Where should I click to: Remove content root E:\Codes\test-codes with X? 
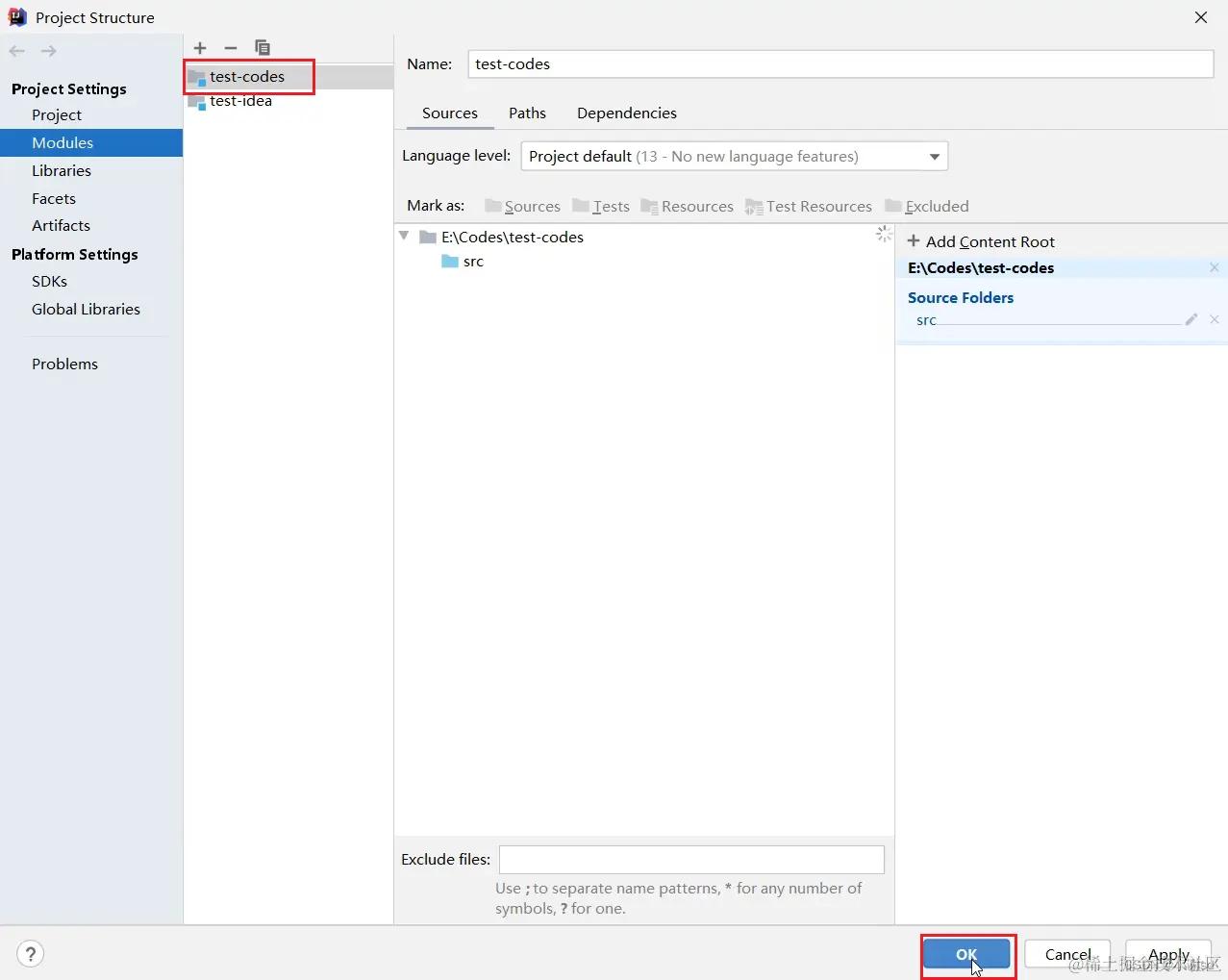click(x=1215, y=268)
